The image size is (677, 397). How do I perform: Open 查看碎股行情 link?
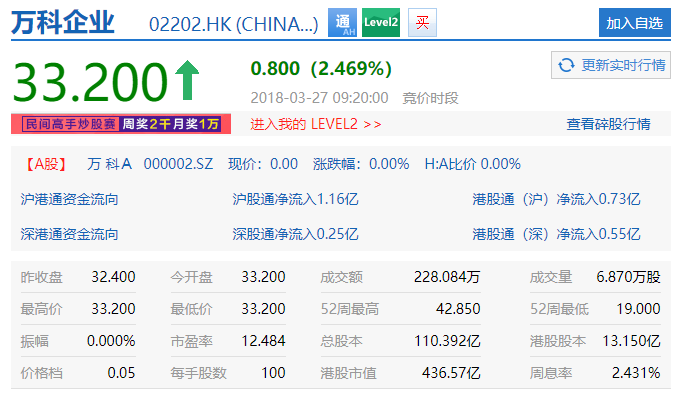pos(608,124)
